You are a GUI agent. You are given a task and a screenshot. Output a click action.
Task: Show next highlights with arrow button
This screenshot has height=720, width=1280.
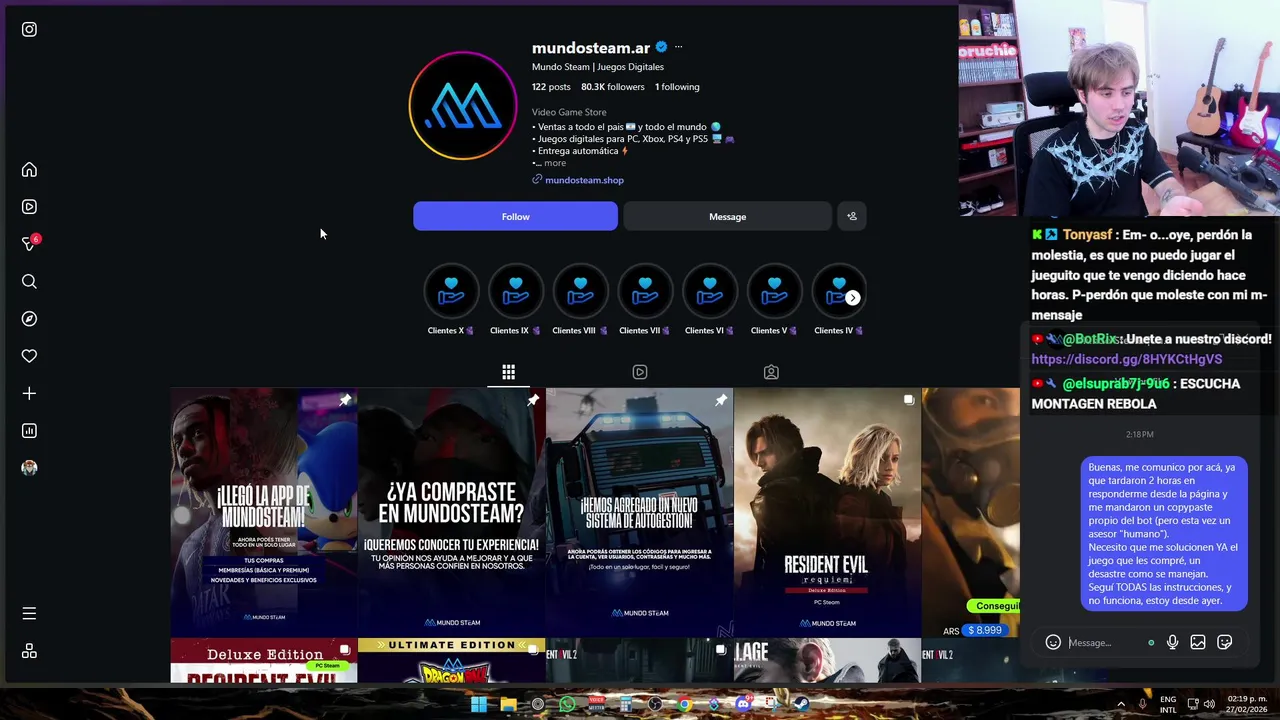[x=852, y=298]
